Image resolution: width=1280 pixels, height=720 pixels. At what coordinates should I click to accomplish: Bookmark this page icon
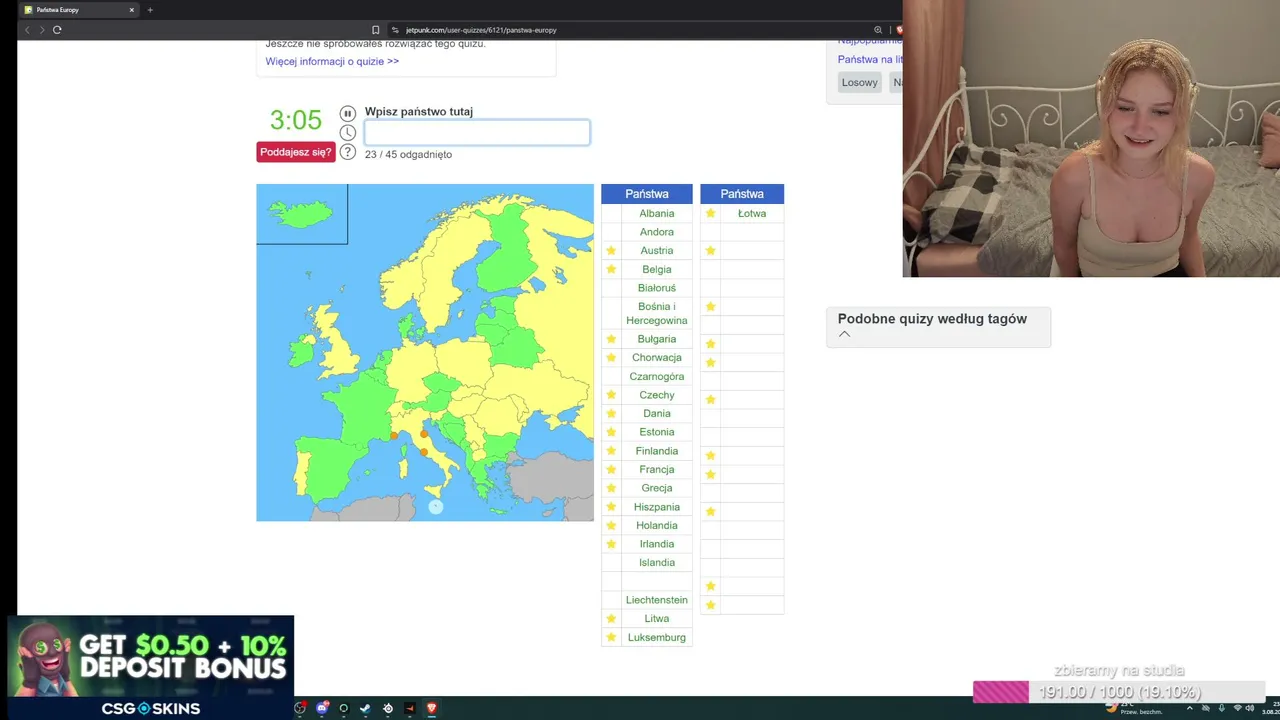click(375, 30)
